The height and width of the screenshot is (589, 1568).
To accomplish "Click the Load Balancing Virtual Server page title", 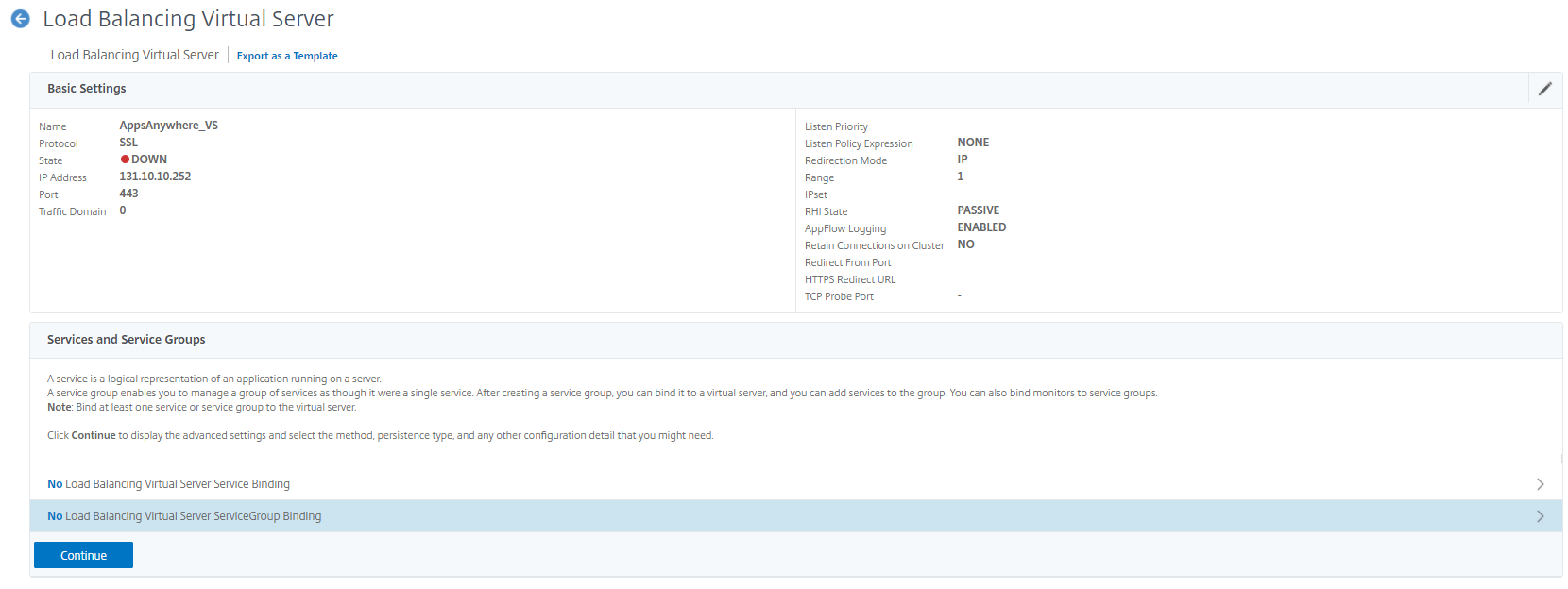I will [x=188, y=19].
